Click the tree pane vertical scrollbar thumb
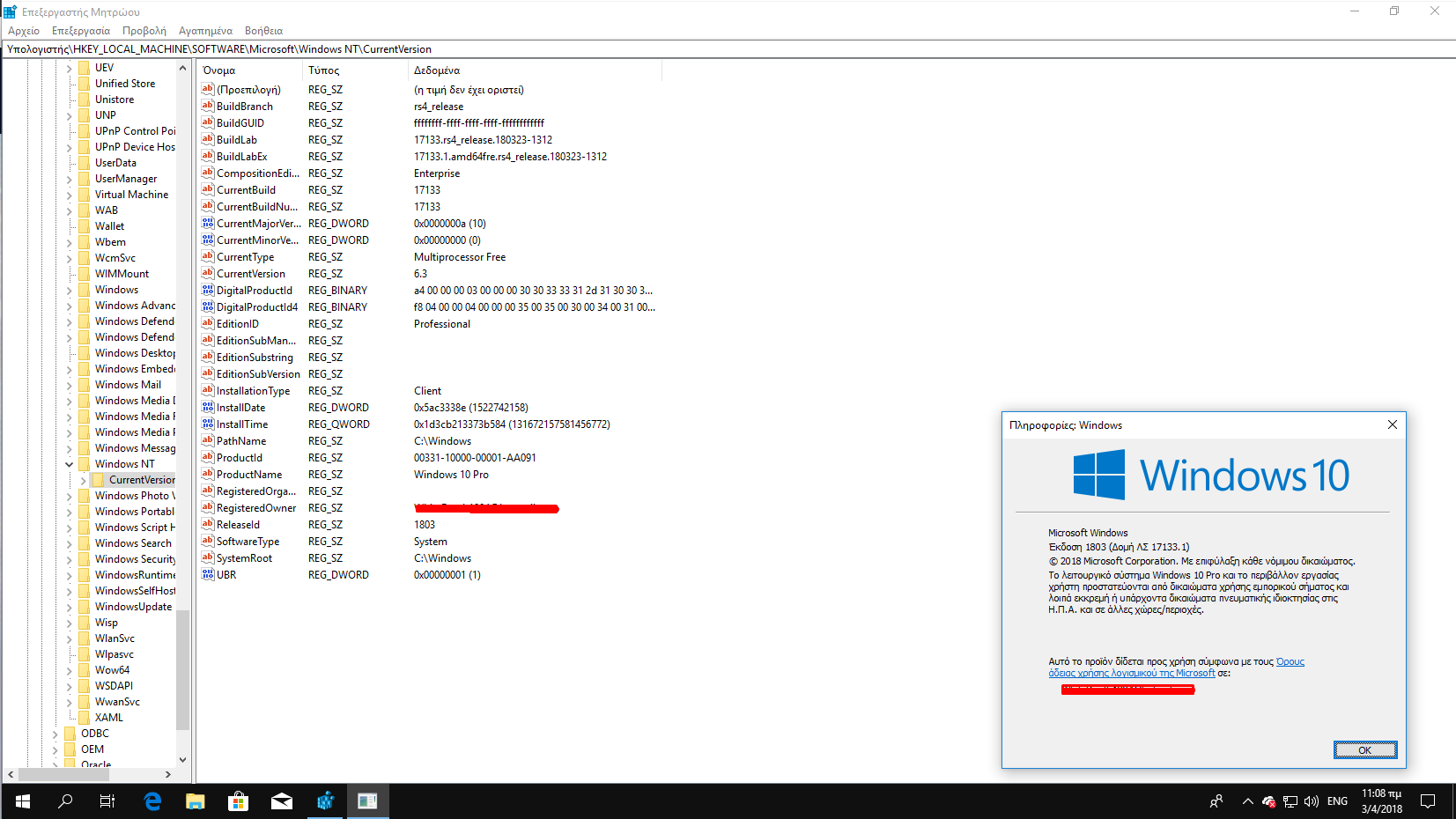This screenshot has height=819, width=1456. click(x=183, y=669)
